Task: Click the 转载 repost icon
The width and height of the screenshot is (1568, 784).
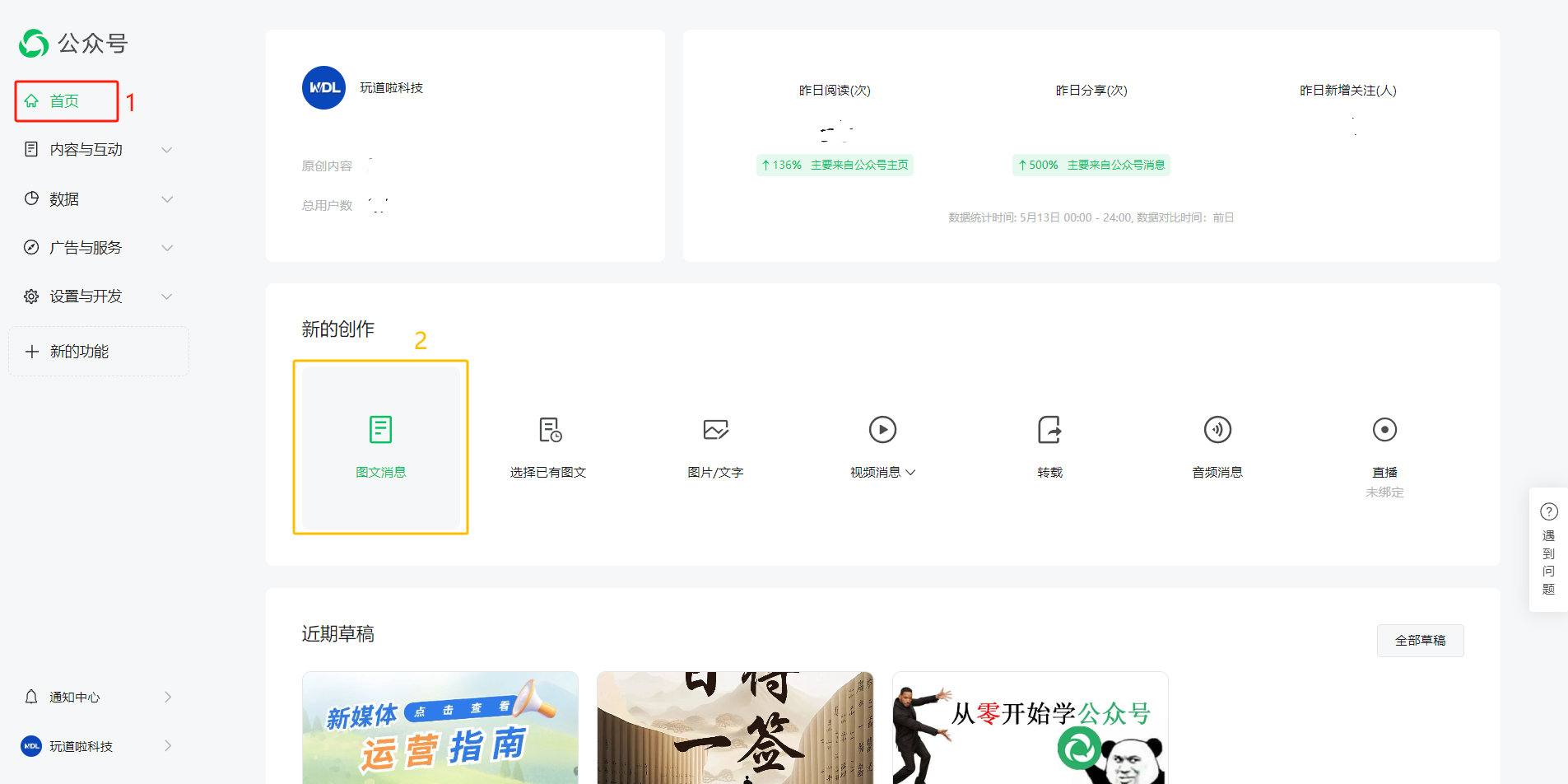Action: pos(1049,430)
